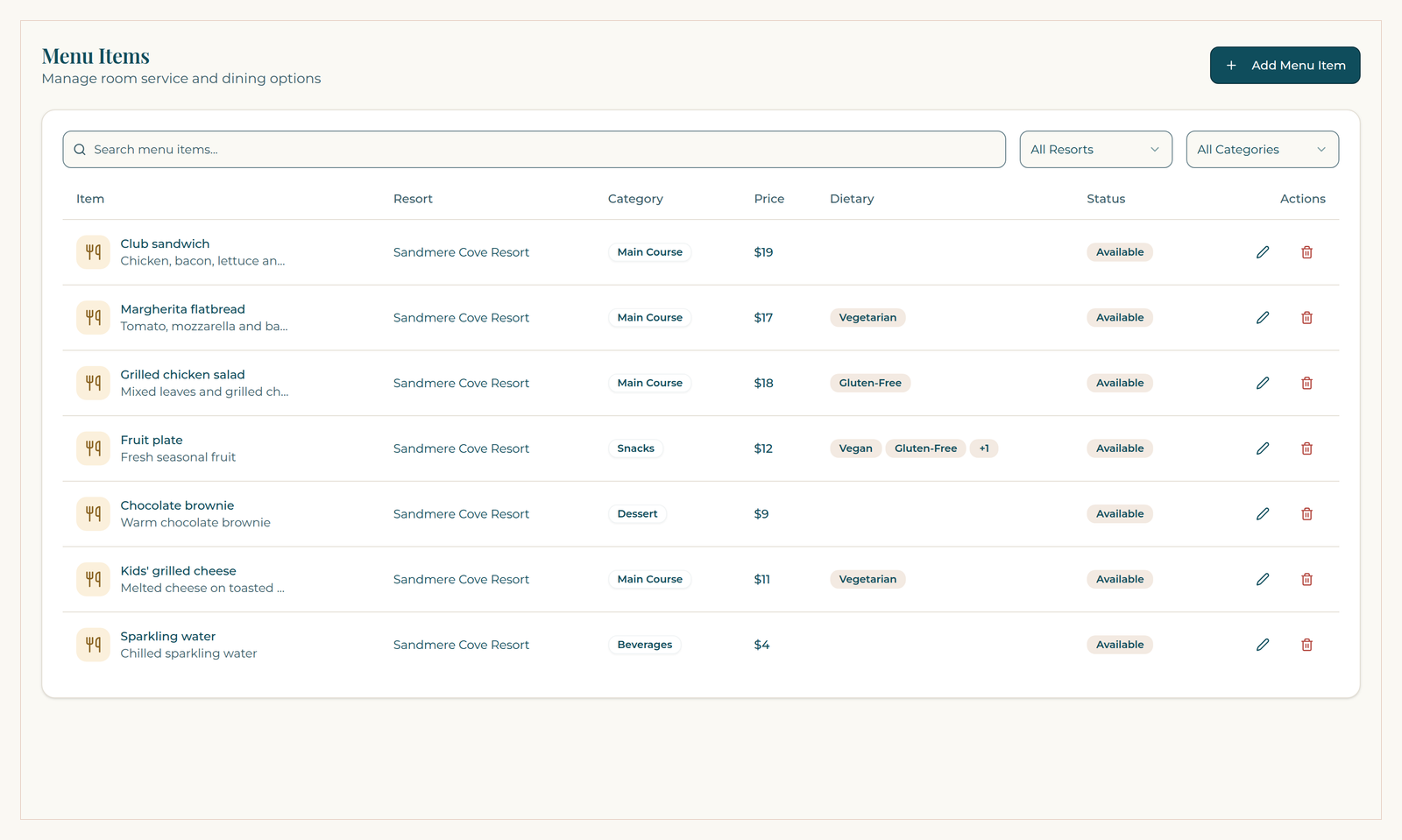Click the Resort column header
The width and height of the screenshot is (1402, 840).
pos(413,199)
